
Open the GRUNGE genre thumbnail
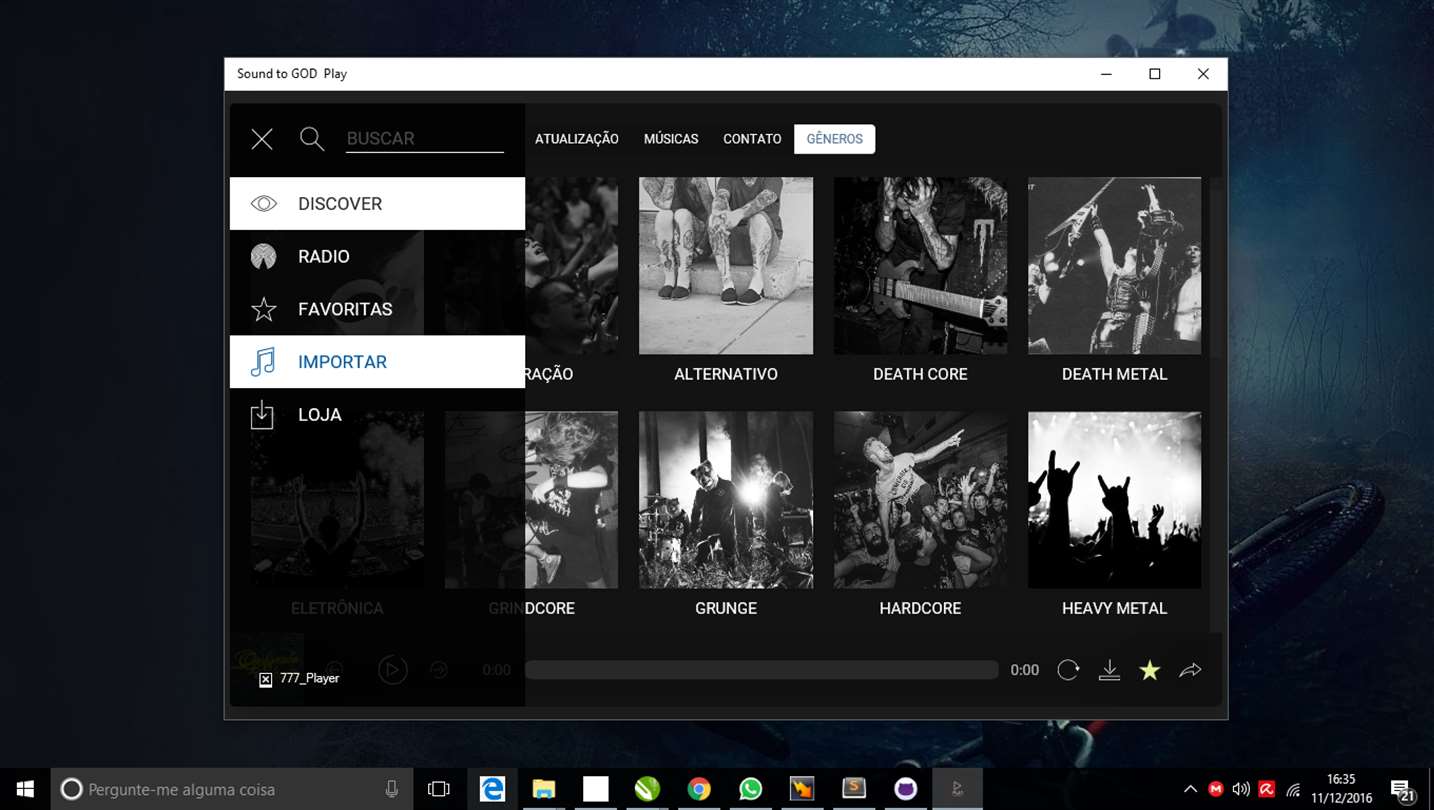[x=726, y=500]
